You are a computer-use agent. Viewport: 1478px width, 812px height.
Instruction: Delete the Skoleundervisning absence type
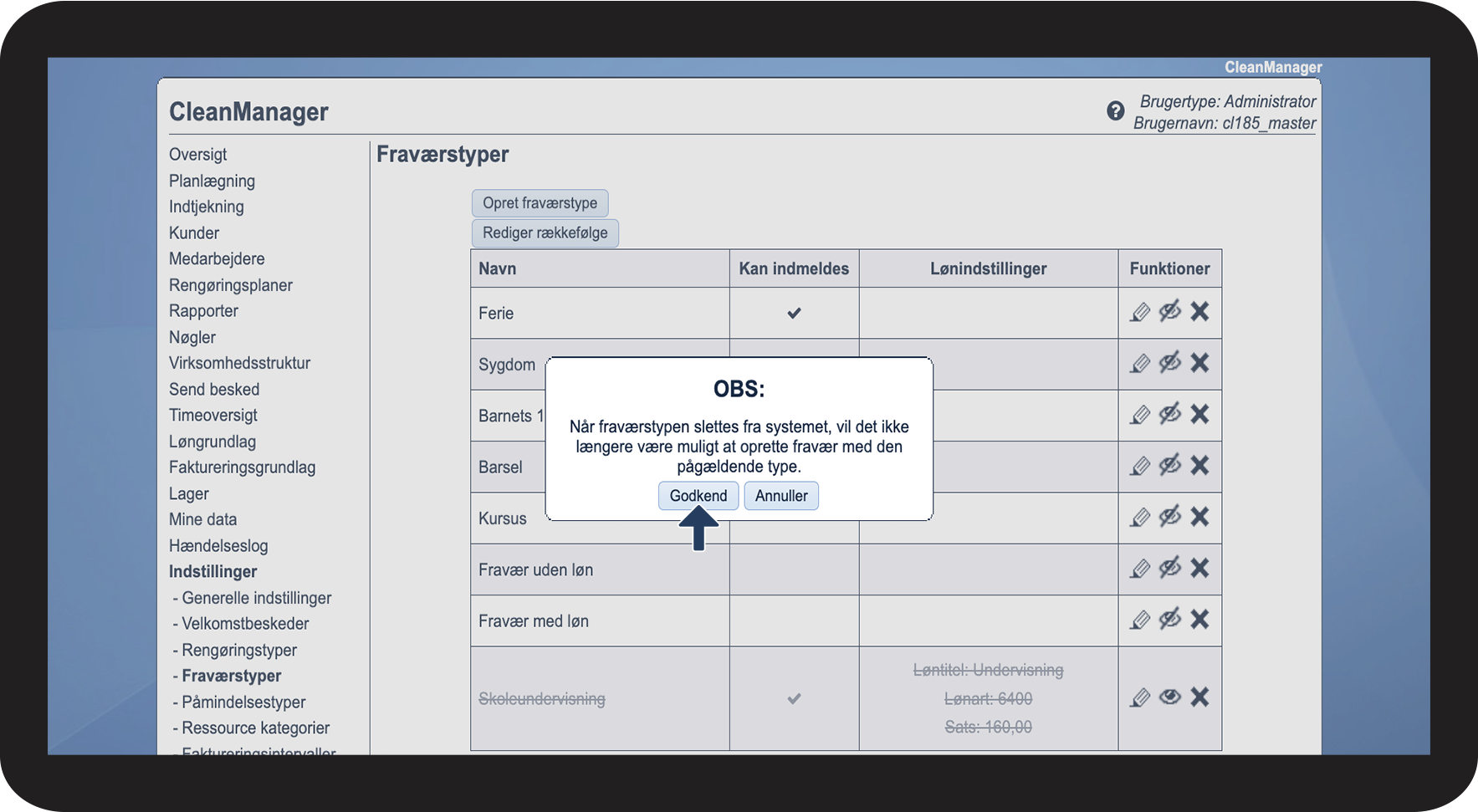point(1199,697)
